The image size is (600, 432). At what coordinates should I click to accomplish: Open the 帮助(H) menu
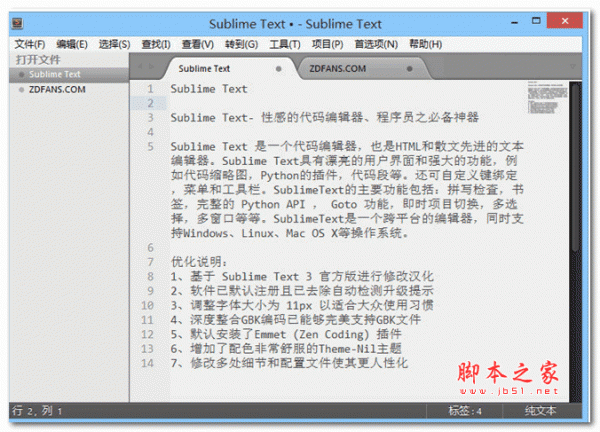tap(426, 44)
